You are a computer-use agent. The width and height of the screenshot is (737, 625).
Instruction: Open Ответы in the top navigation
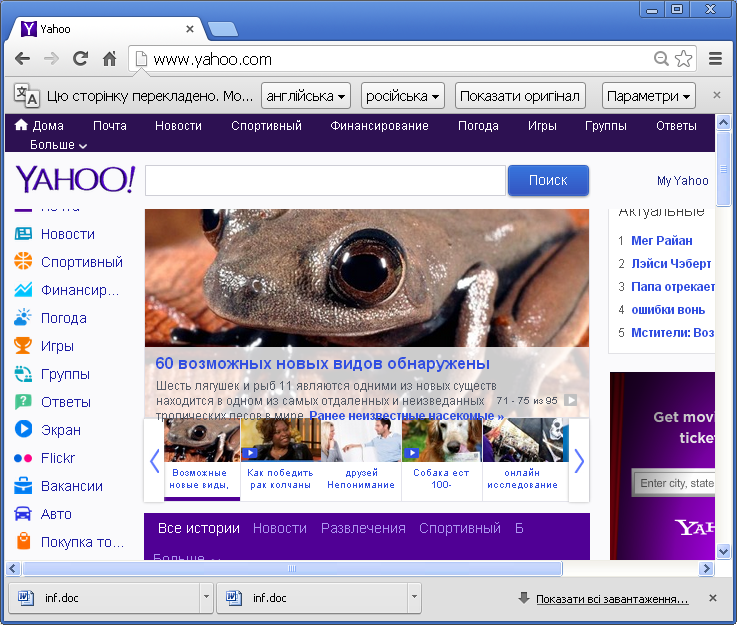tap(676, 125)
